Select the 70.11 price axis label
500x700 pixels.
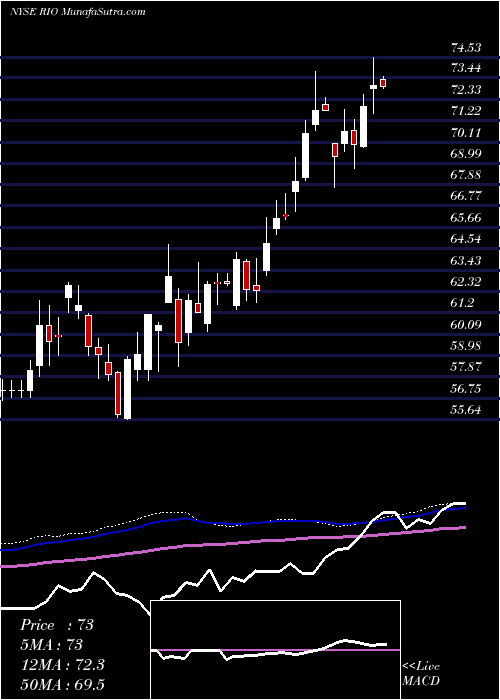pos(467,132)
